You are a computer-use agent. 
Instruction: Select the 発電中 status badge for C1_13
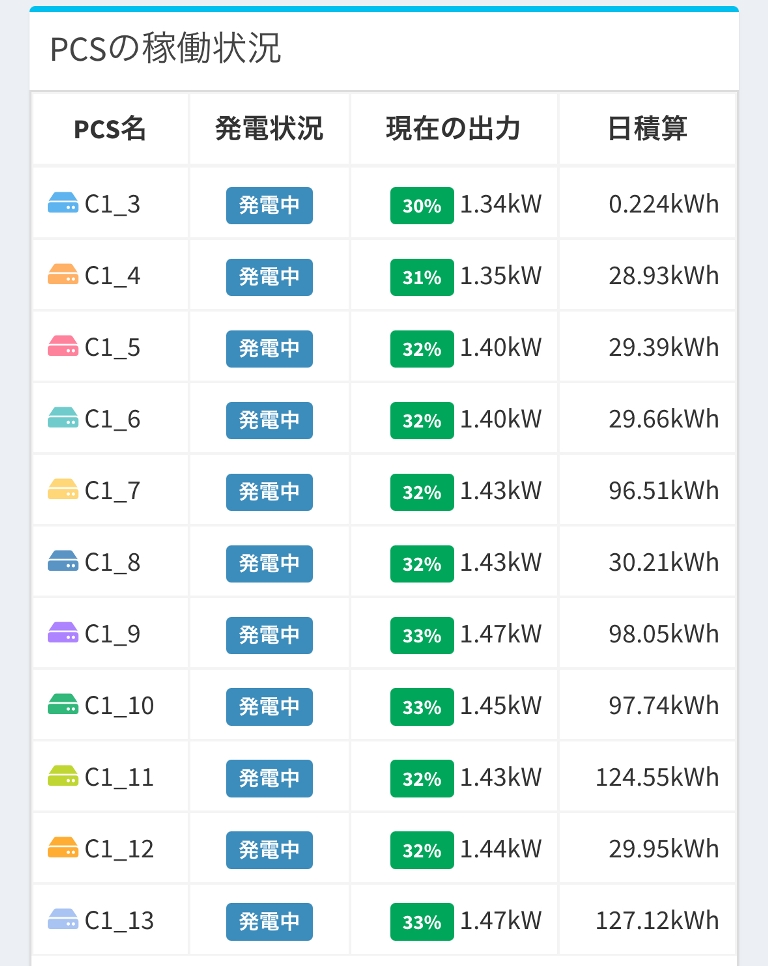coord(269,921)
